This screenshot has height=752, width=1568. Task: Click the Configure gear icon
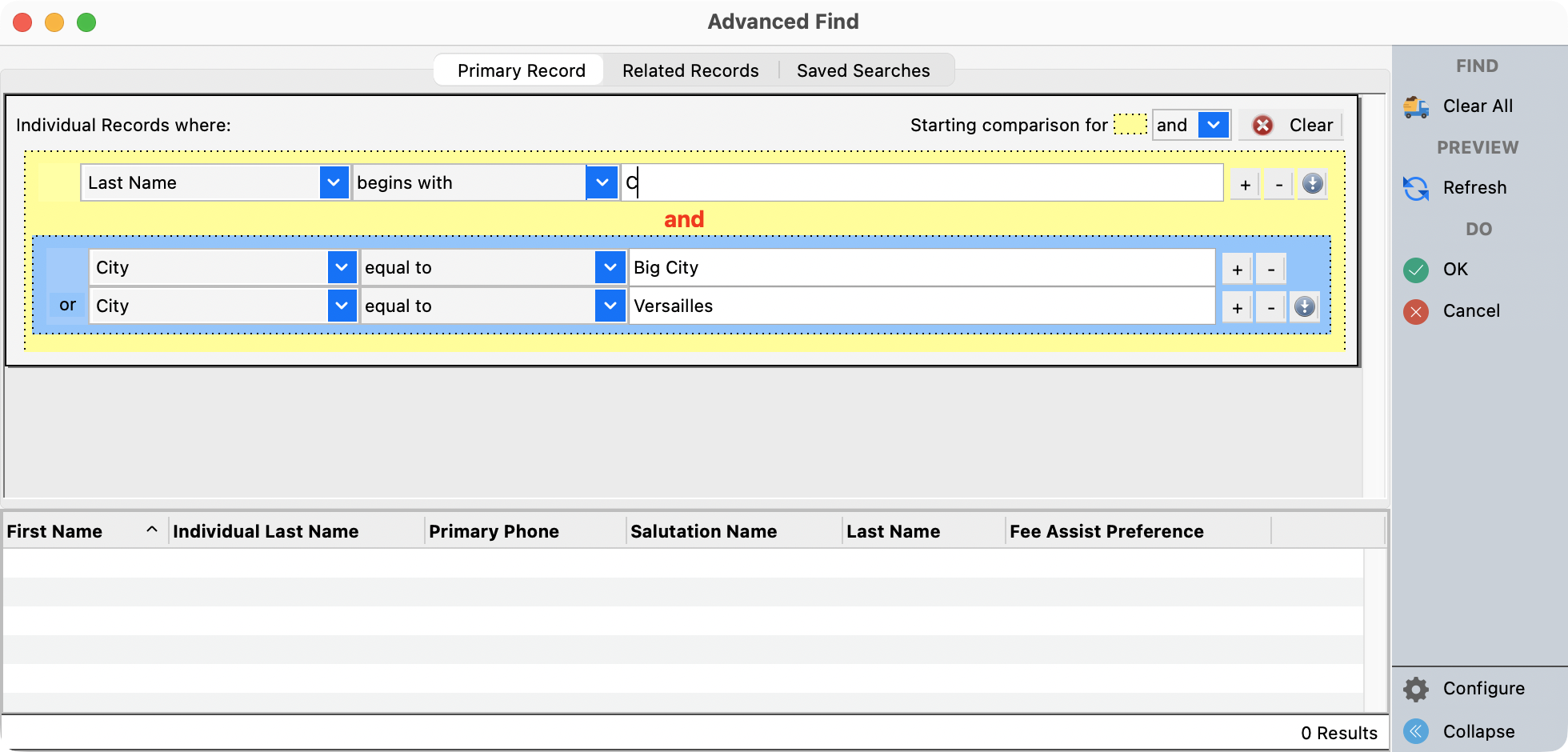(1416, 689)
